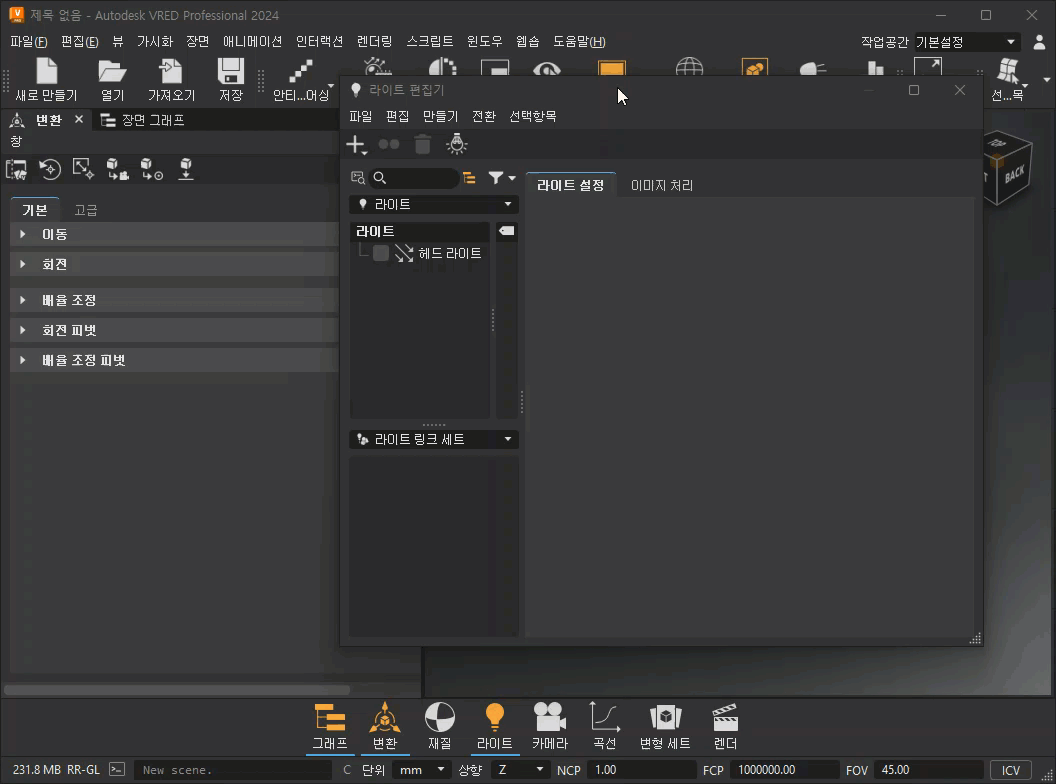This screenshot has height=784, width=1056.
Task: Click the BACK face of the navigation cube
Action: point(1014,174)
